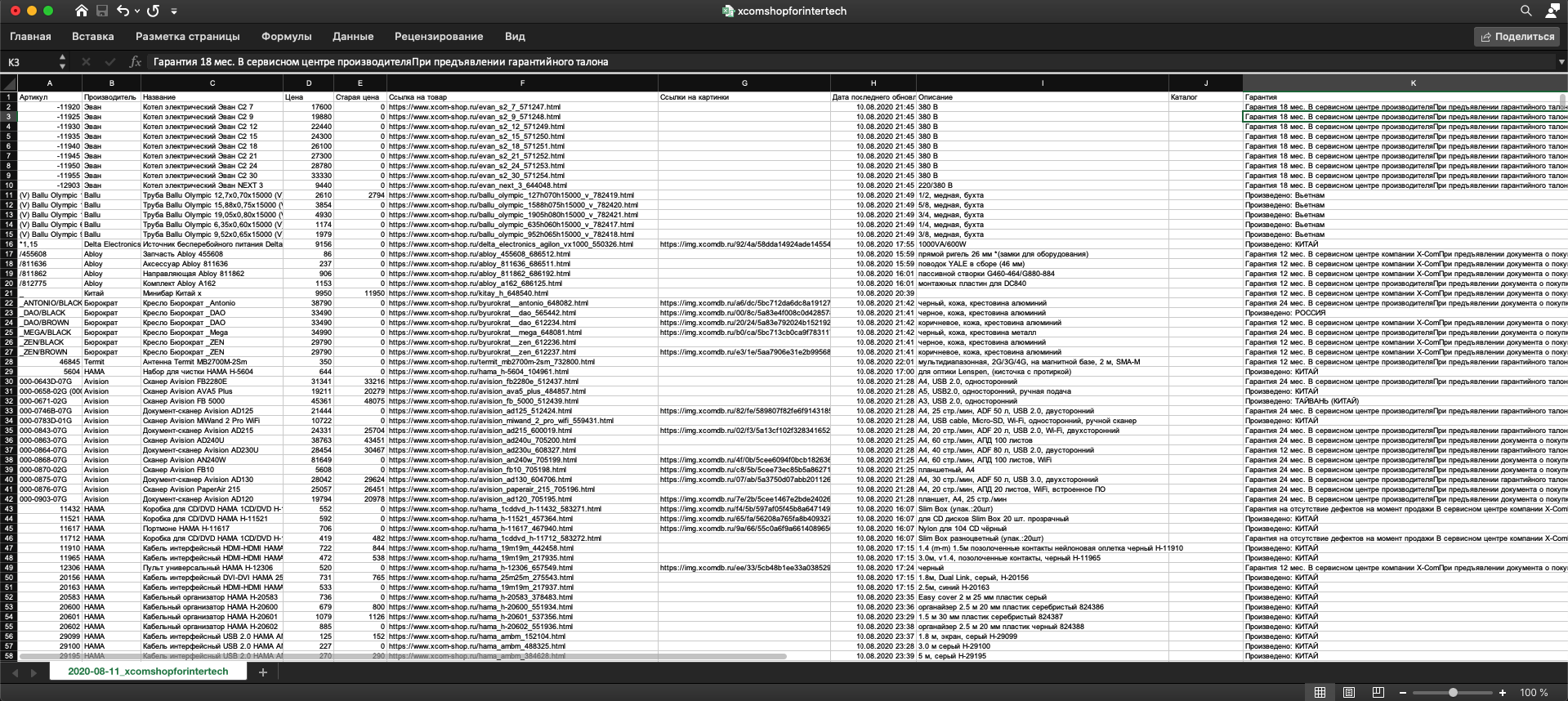Zoom in with the plus button
Screen dimensions: 1568x701
tap(1503, 693)
